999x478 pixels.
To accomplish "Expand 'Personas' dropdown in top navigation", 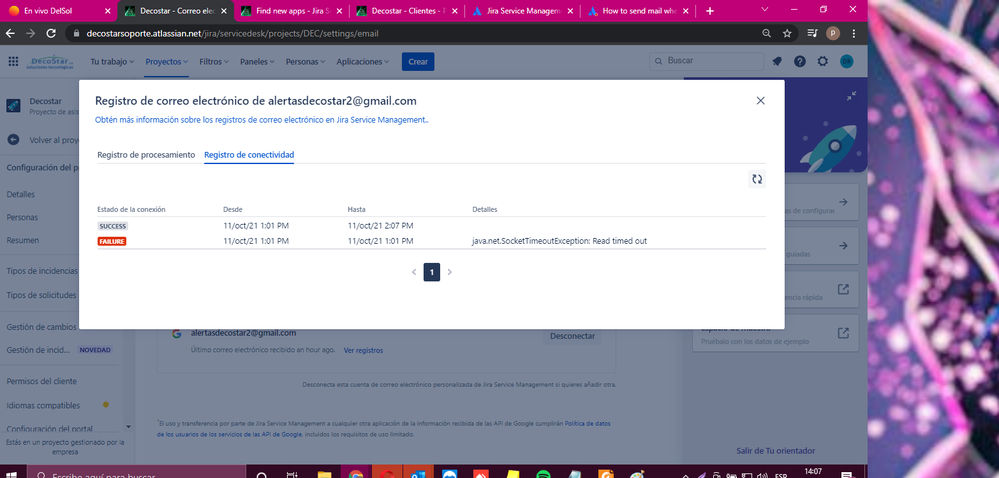I will click(305, 62).
